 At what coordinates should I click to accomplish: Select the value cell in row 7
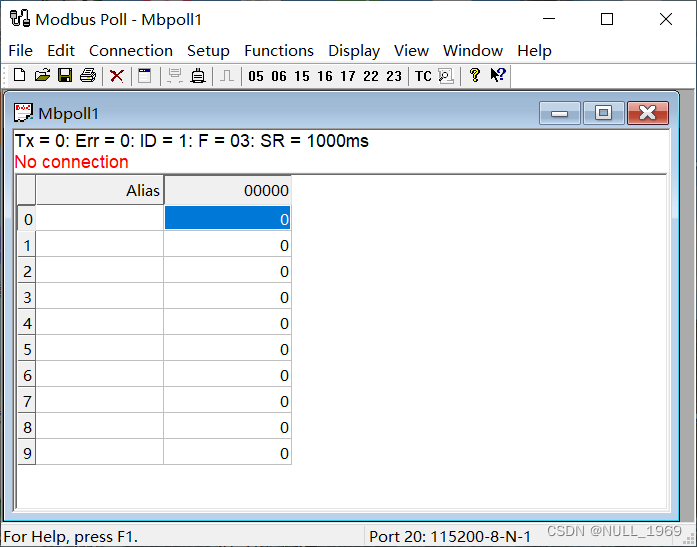click(x=227, y=400)
